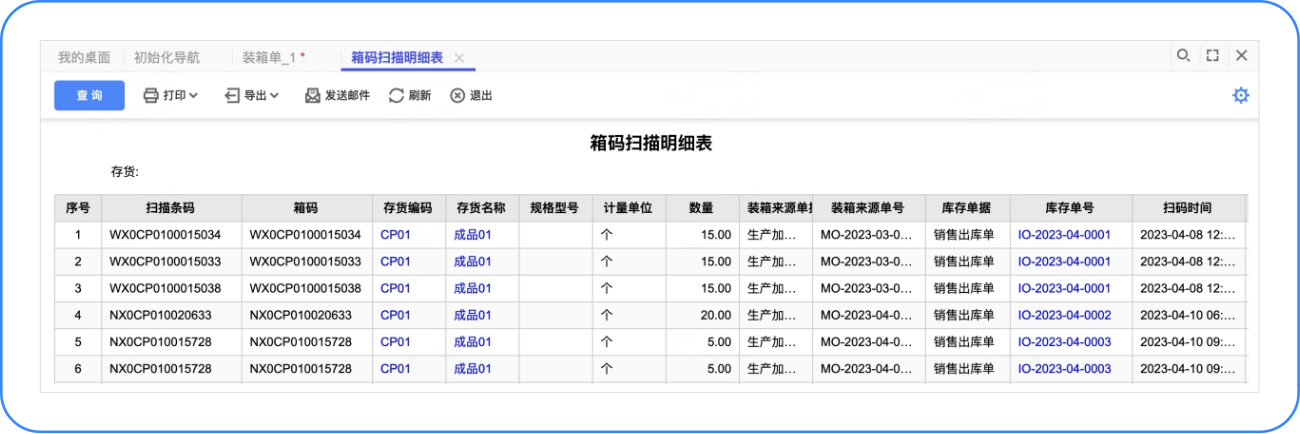Click CP01 link in row 1
Viewport: 1300px width, 434px height.
point(395,235)
